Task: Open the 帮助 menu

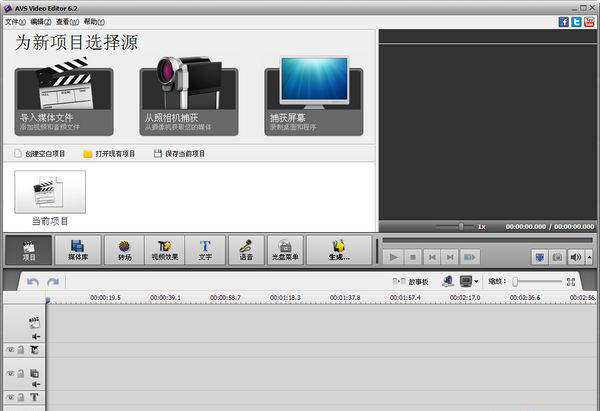Action: 94,22
